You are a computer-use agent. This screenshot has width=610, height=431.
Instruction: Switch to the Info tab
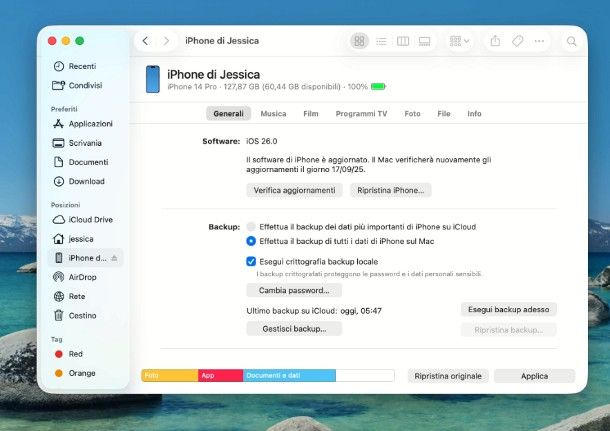(x=474, y=114)
